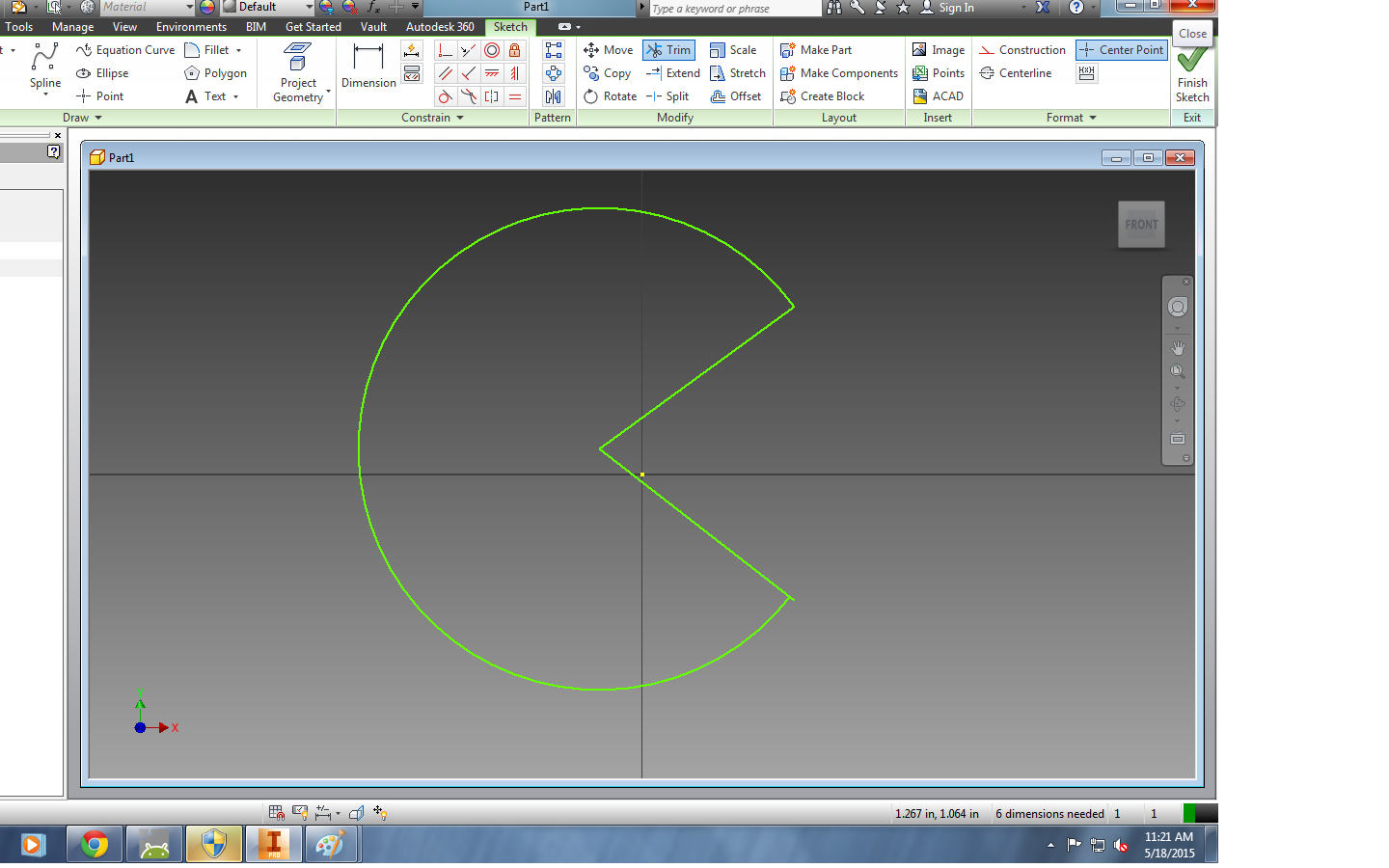
Task: Choose the Equation Curve tool
Action: (x=125, y=50)
